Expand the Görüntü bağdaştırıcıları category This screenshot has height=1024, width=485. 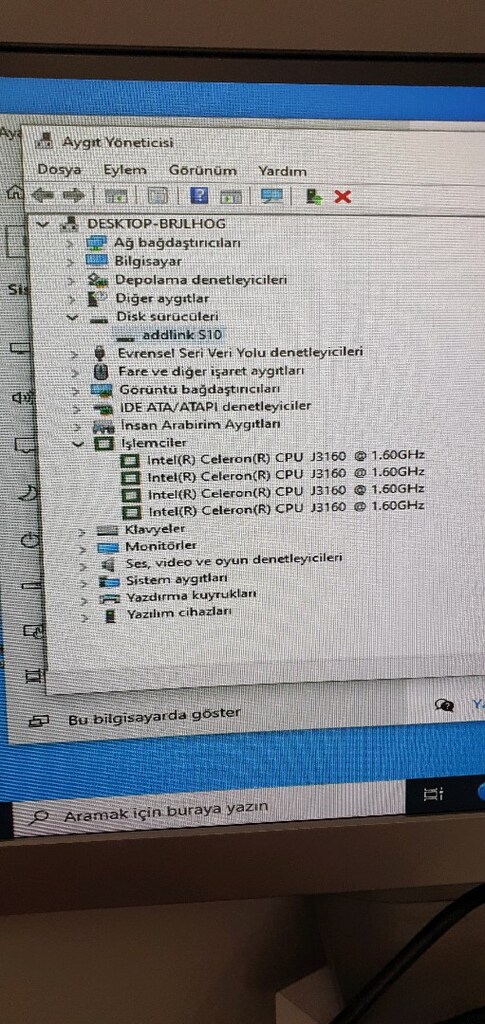[76, 391]
